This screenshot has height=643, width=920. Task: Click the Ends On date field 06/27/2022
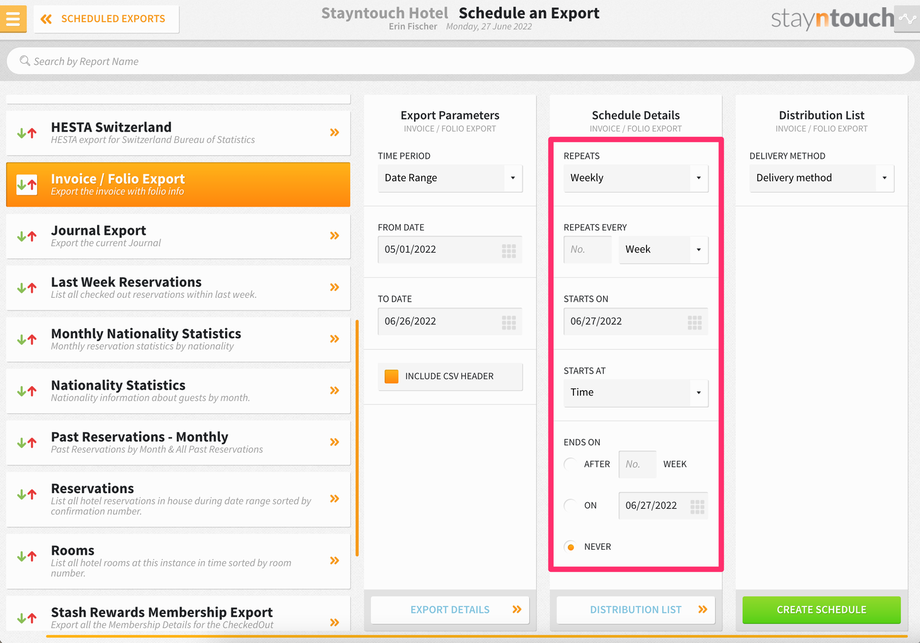(x=663, y=506)
